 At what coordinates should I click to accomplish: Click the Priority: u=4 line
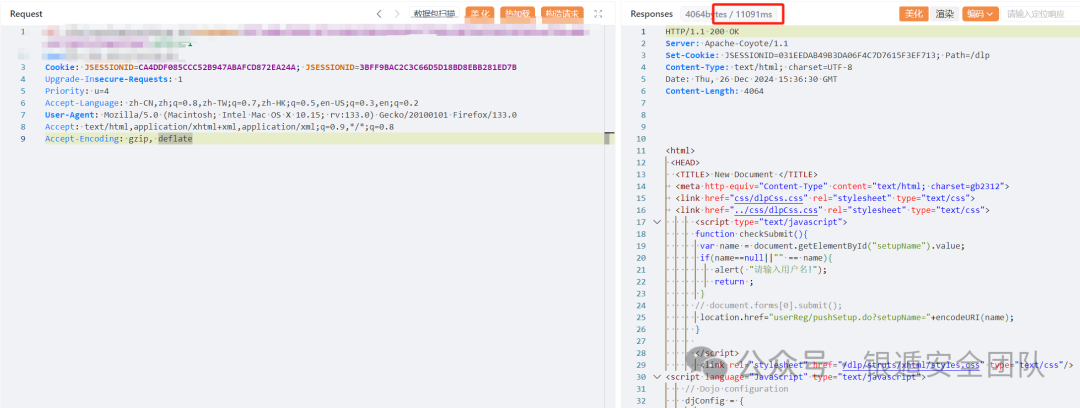(77, 91)
